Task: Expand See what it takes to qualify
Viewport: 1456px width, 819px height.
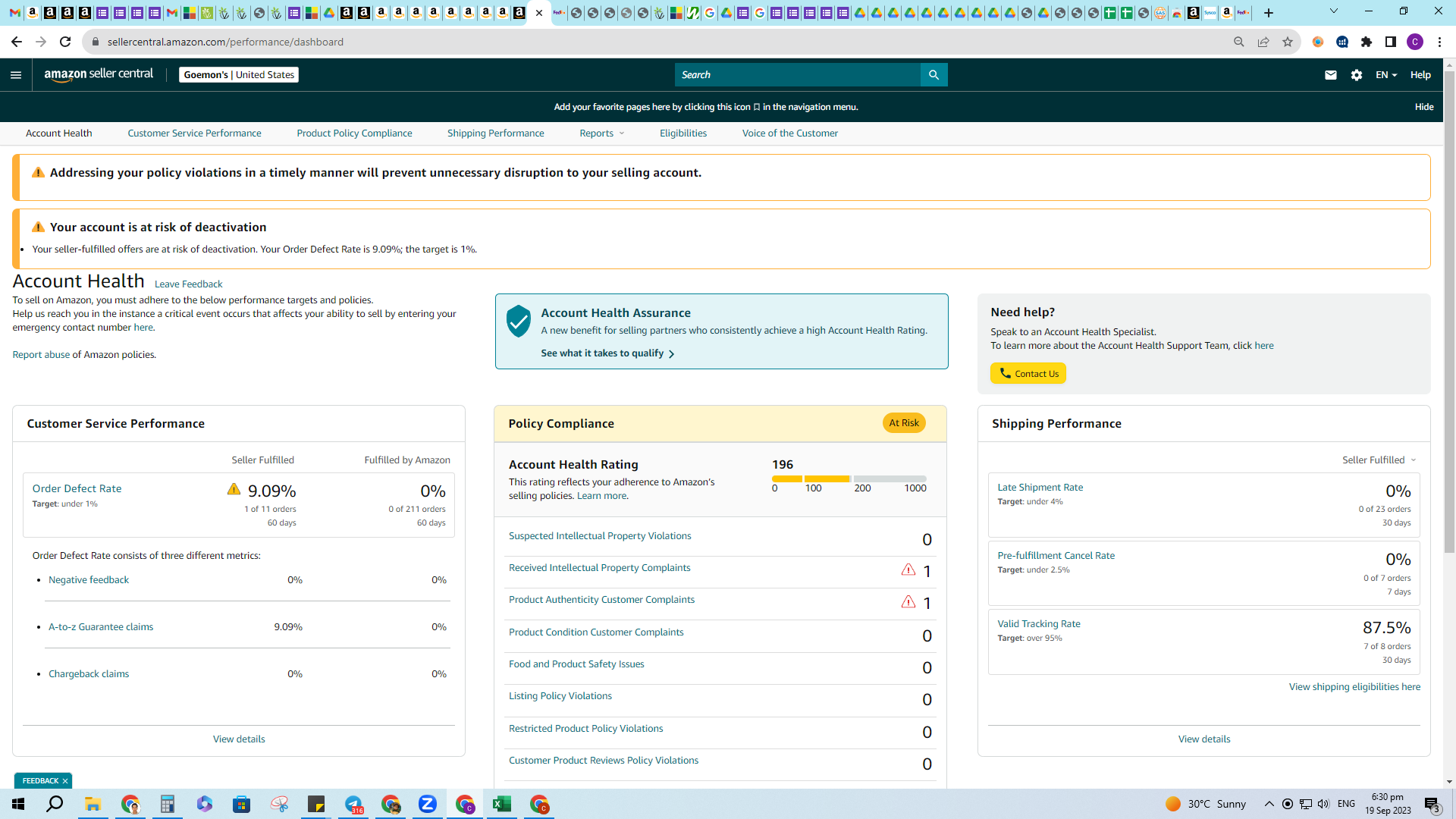Action: coord(607,353)
